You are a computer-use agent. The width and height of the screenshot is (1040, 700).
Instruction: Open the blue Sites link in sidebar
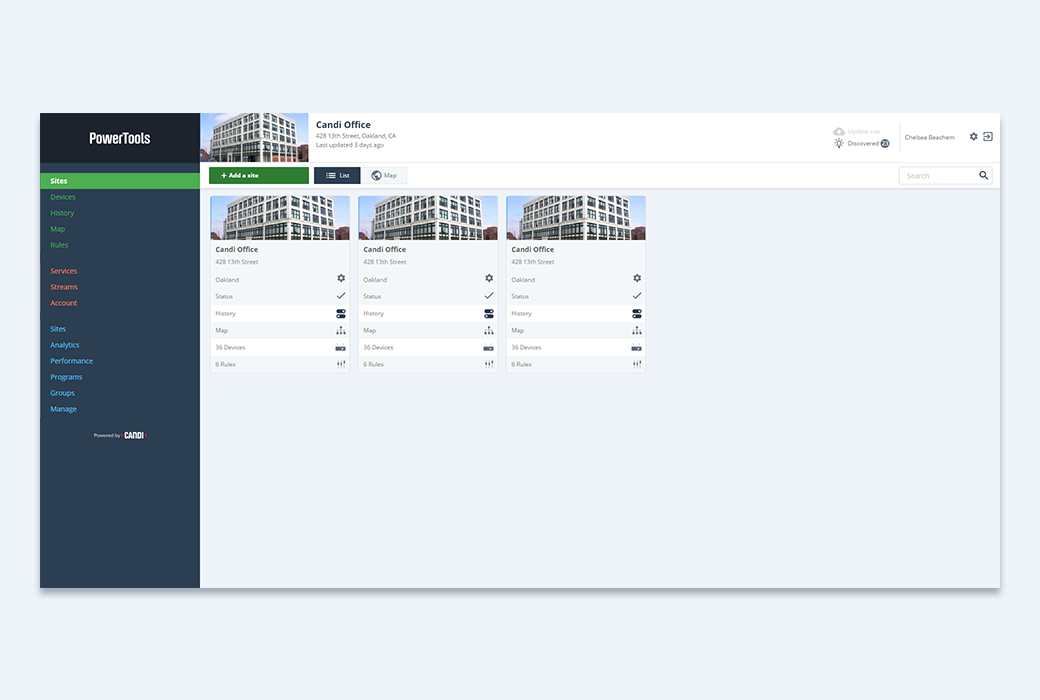(58, 328)
